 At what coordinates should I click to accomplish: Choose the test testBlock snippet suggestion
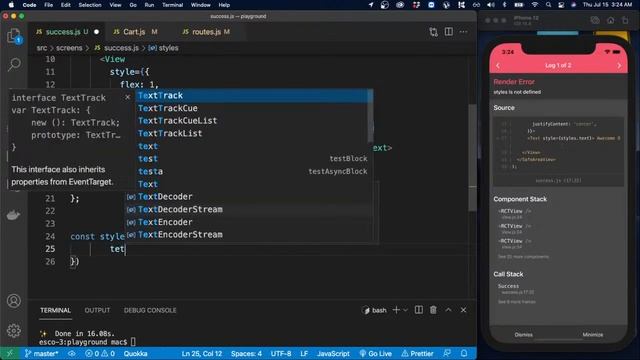(251, 159)
